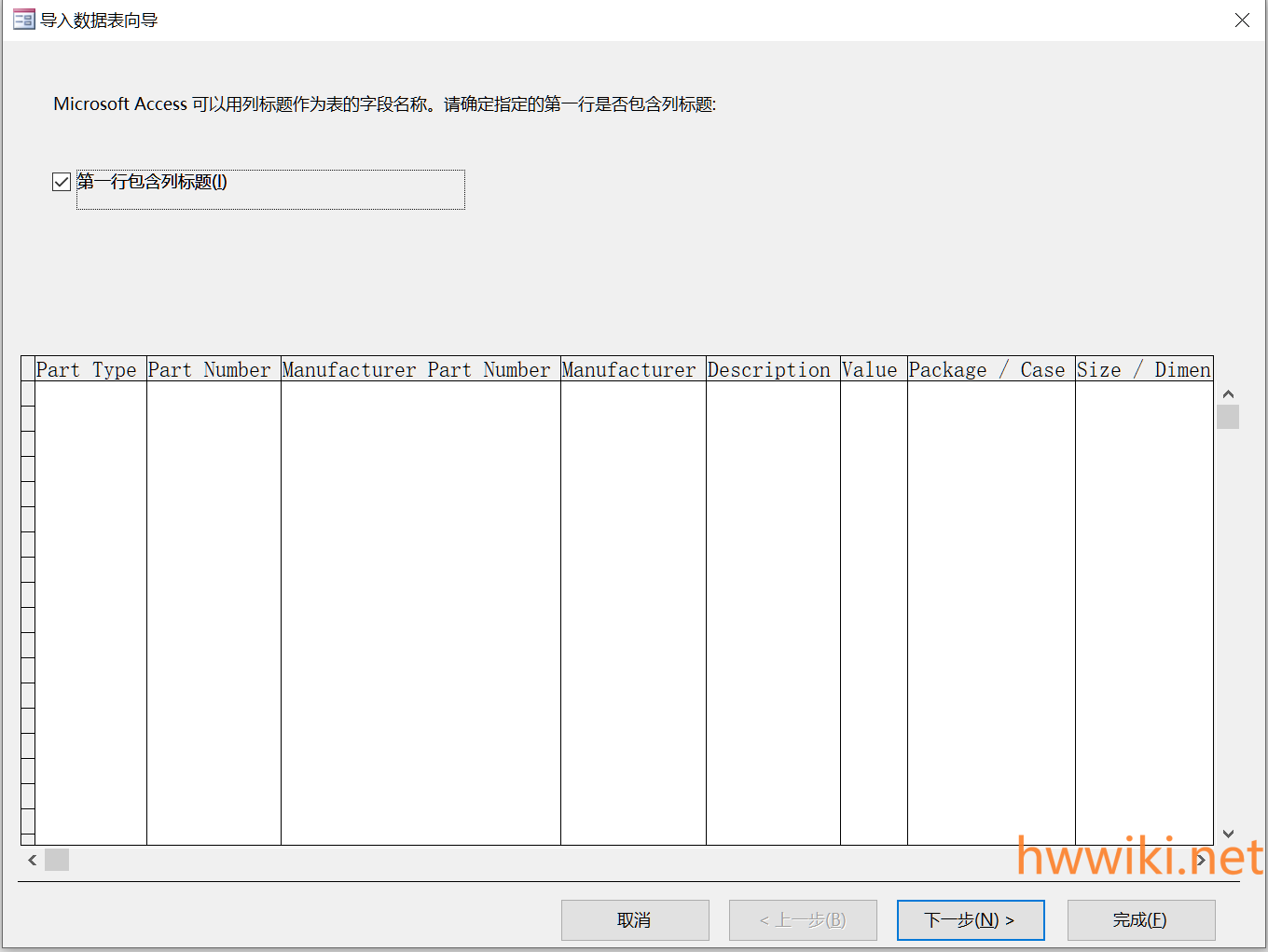Click the horizontal scrollbar left arrow
Viewport: 1268px width, 952px height.
(33, 860)
